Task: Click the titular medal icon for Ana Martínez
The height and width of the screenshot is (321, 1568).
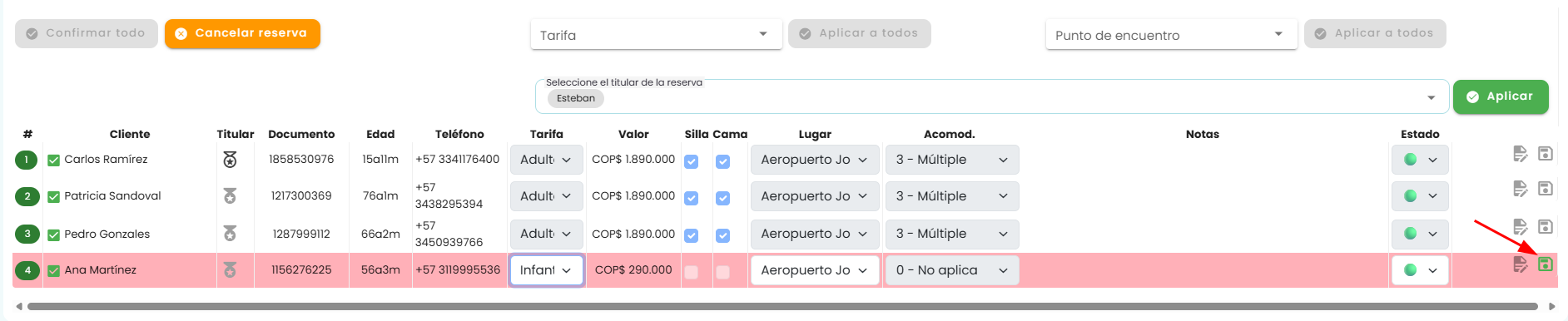Action: click(x=230, y=269)
